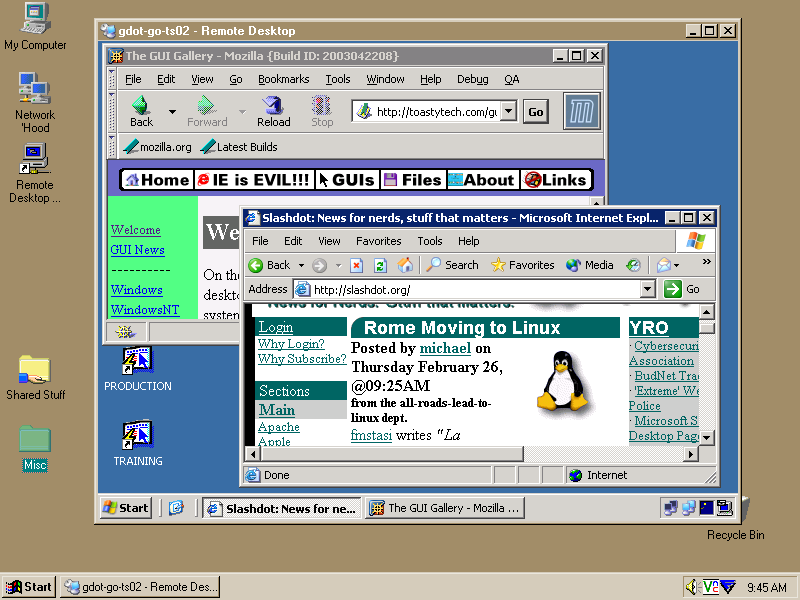Select the TRAINING shortcut in remote desktop
This screenshot has width=800, height=600.
pos(138,443)
